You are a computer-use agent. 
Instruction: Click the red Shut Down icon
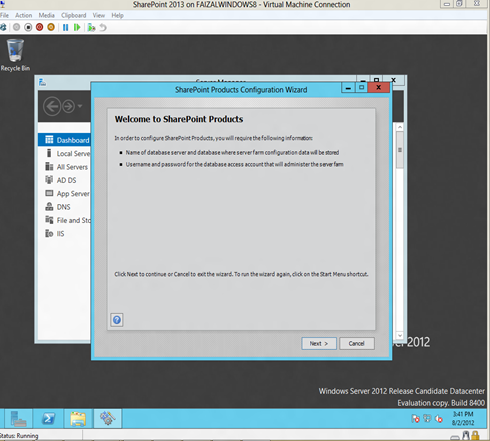click(x=39, y=27)
